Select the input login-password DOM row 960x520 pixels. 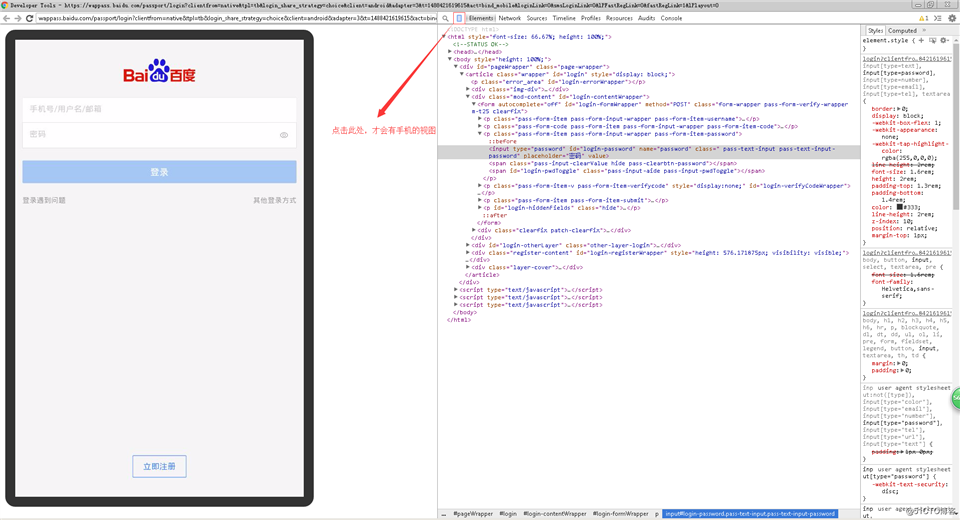coord(649,153)
